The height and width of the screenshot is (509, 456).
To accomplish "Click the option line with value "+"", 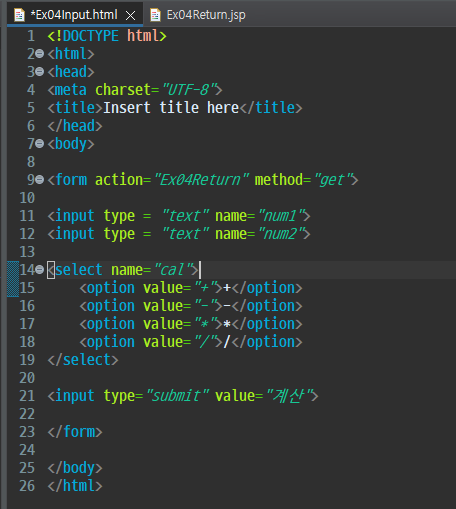I will 191,288.
